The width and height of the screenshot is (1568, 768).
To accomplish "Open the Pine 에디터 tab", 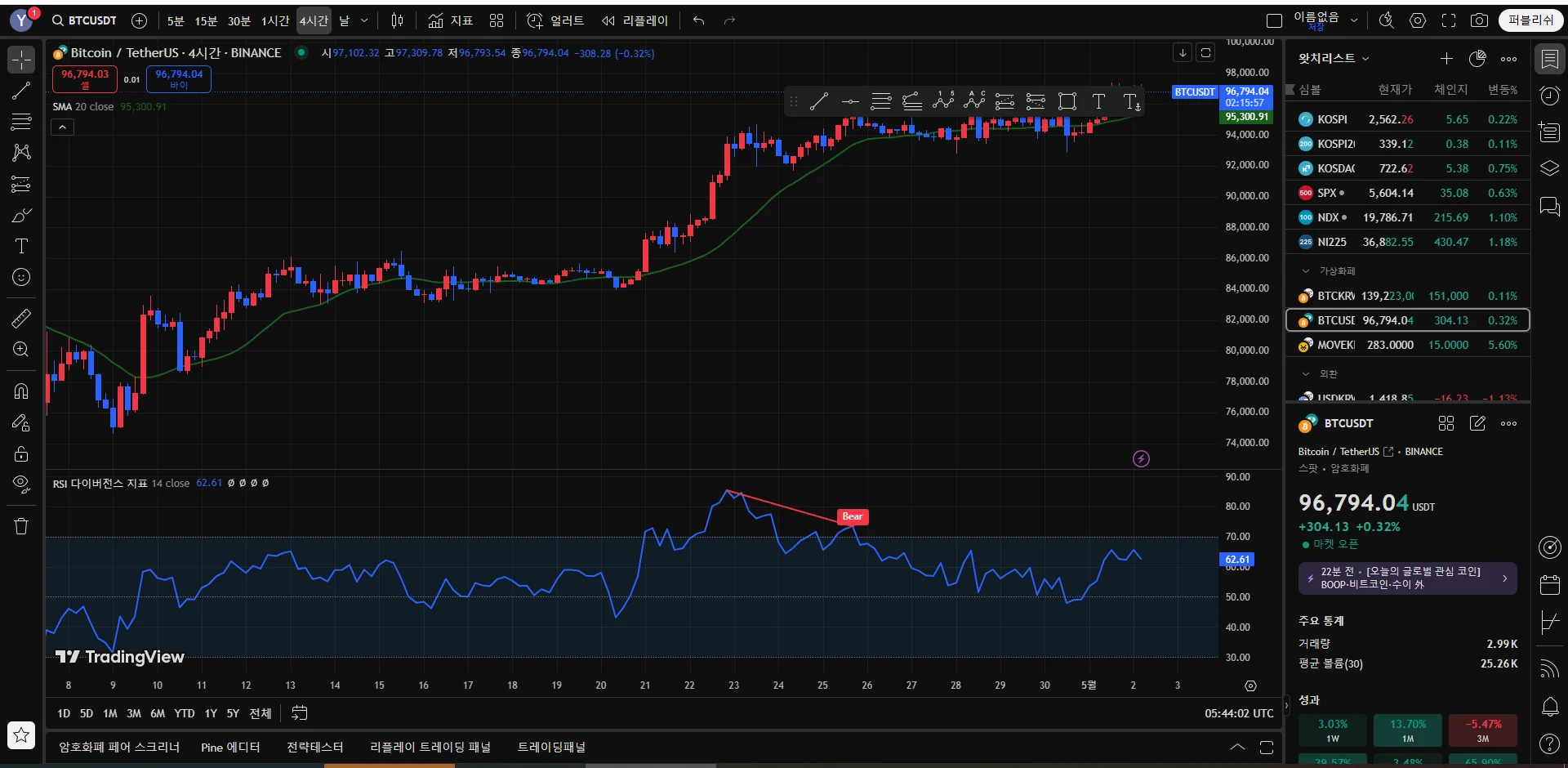I will click(230, 747).
